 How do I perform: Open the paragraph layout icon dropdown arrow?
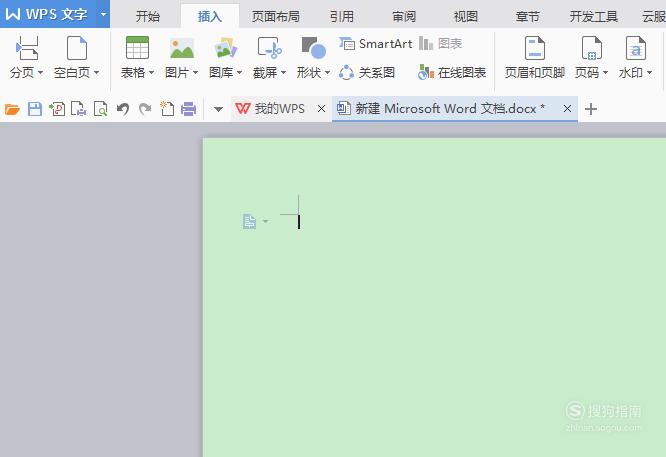click(x=265, y=221)
